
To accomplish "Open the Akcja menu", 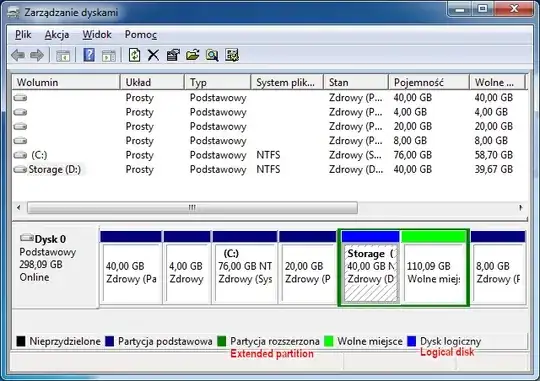I will tap(57, 34).
